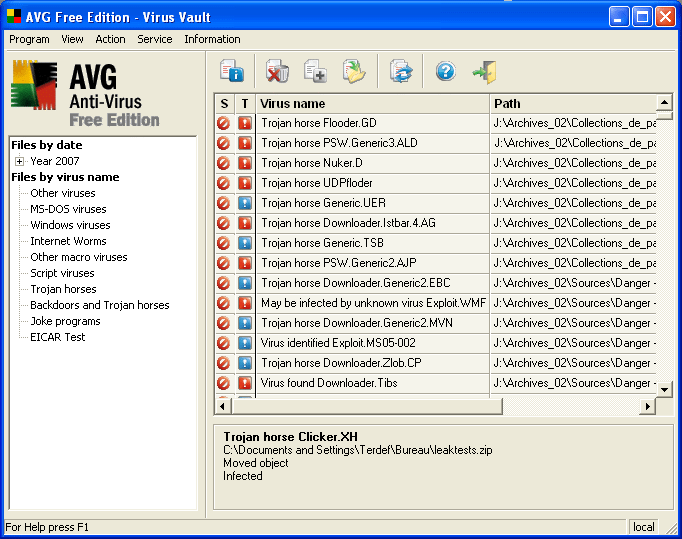
Task: Select Script viruses category
Action: [x=62, y=274]
